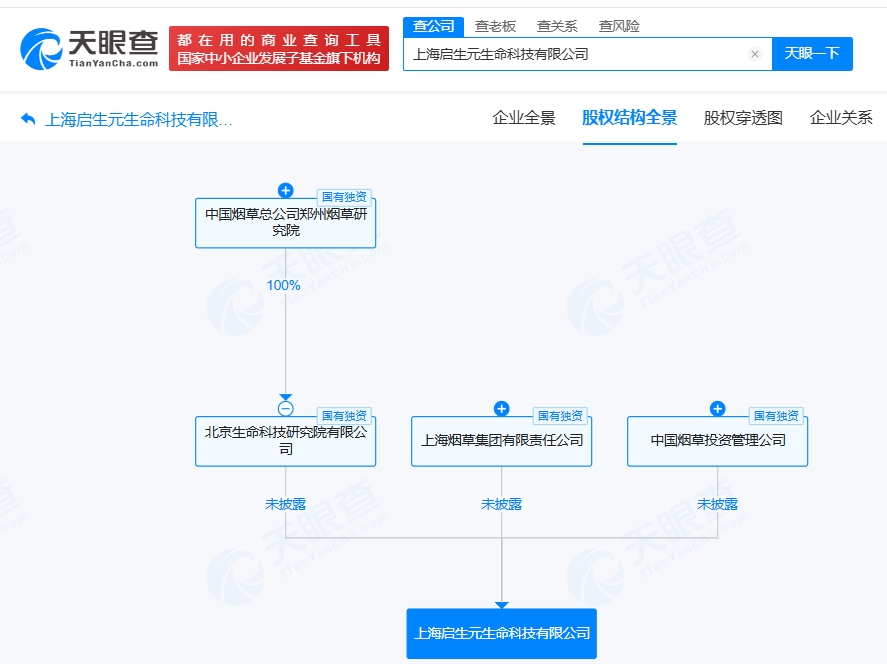Expand the 上海烟草集团有限责任公司 node
This screenshot has width=887, height=664.
point(501,408)
